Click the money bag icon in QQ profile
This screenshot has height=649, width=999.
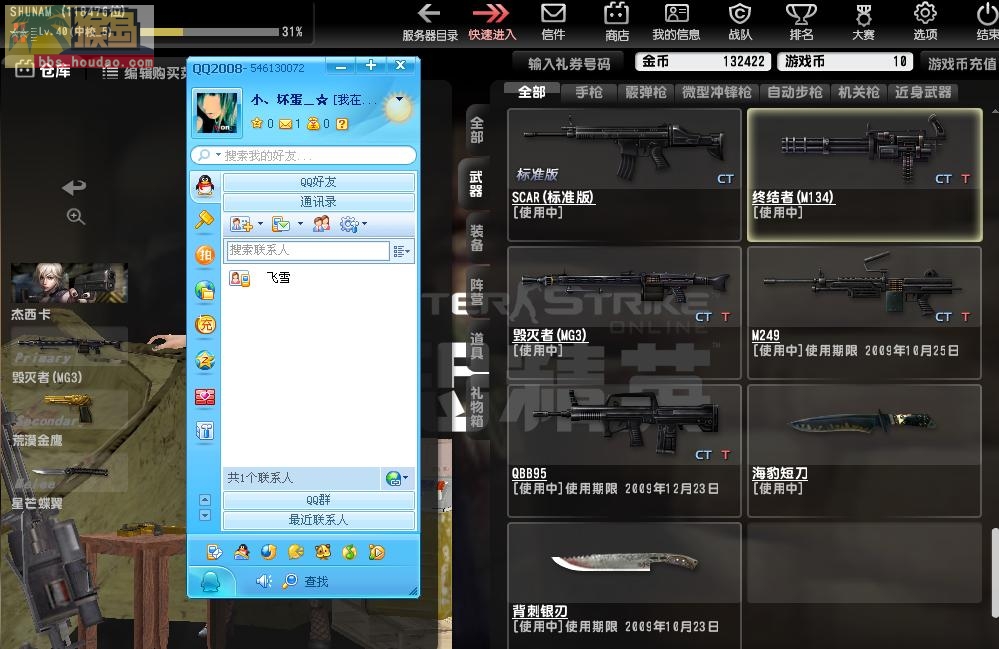313,124
